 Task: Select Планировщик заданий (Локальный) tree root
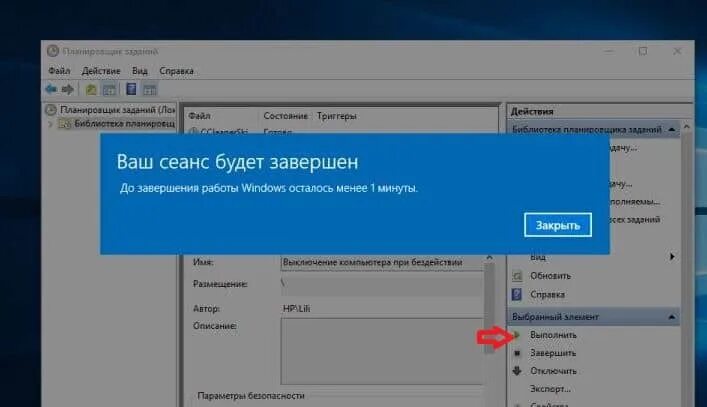coord(117,110)
